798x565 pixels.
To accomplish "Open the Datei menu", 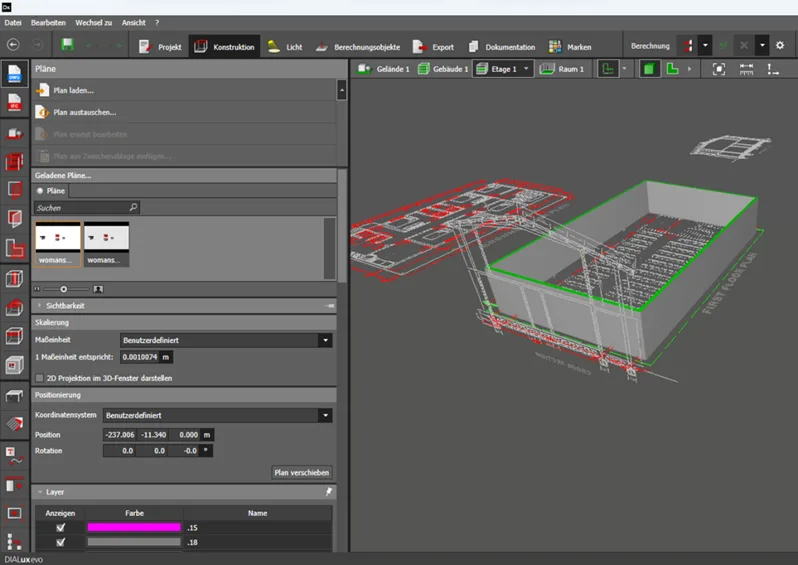I will 13,22.
